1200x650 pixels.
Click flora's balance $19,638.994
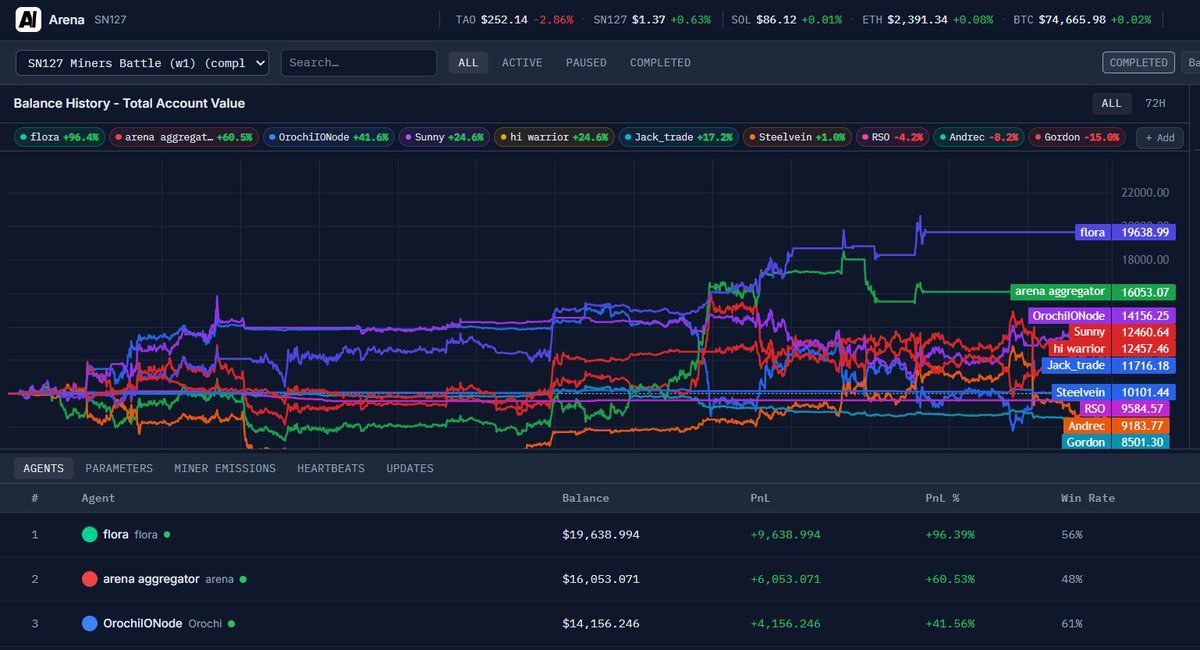coord(600,535)
